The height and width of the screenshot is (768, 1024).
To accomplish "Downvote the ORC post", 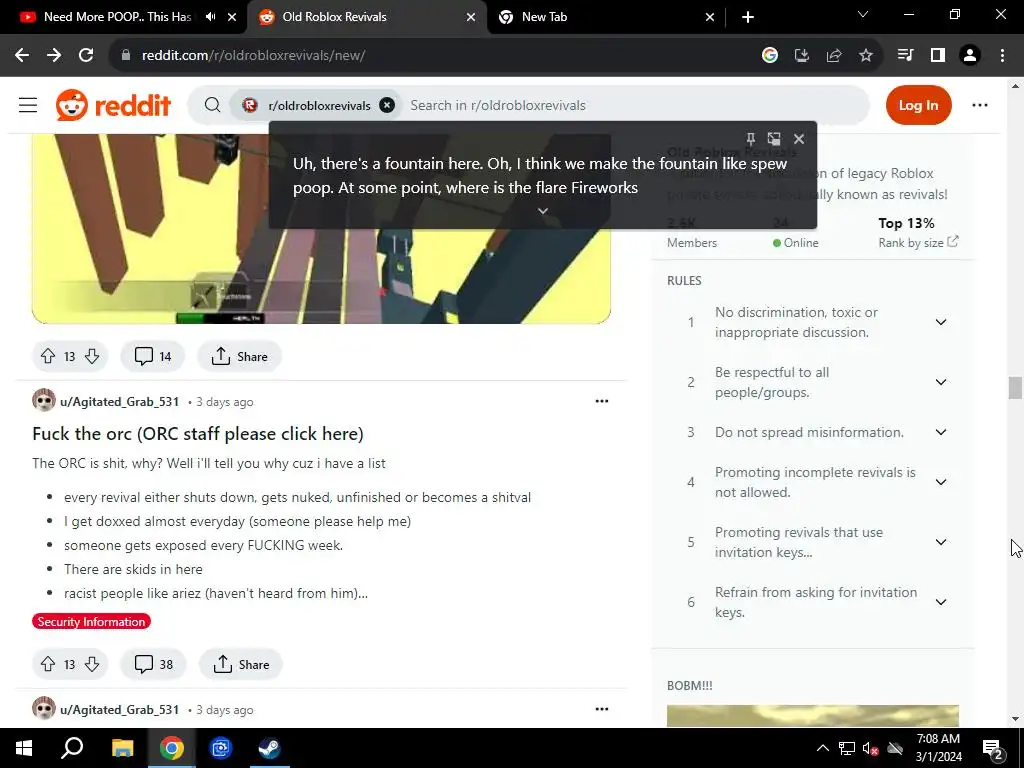I will 92,664.
